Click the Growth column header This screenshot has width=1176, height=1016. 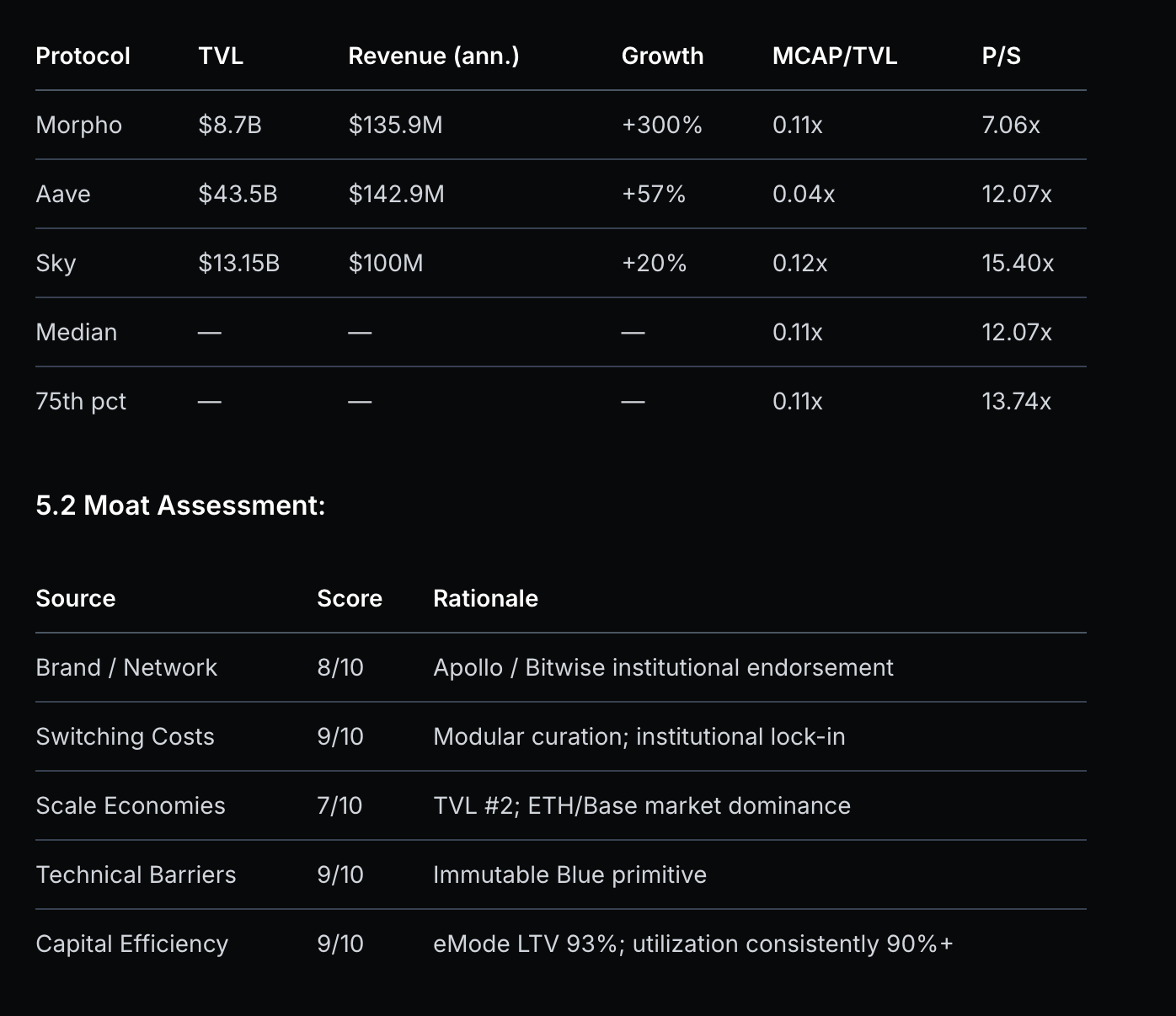point(662,56)
